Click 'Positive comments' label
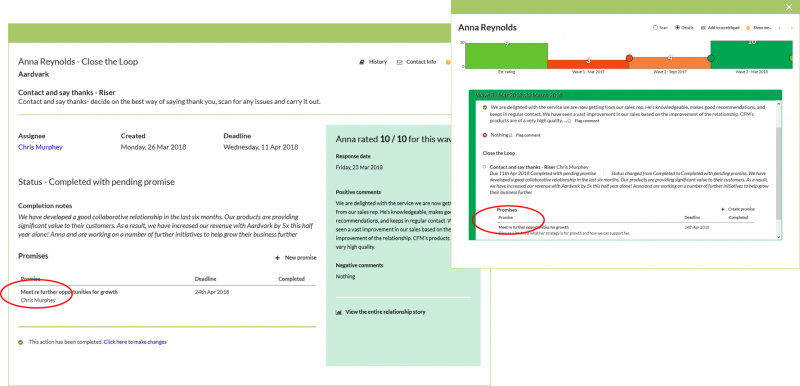 pyautogui.click(x=358, y=192)
